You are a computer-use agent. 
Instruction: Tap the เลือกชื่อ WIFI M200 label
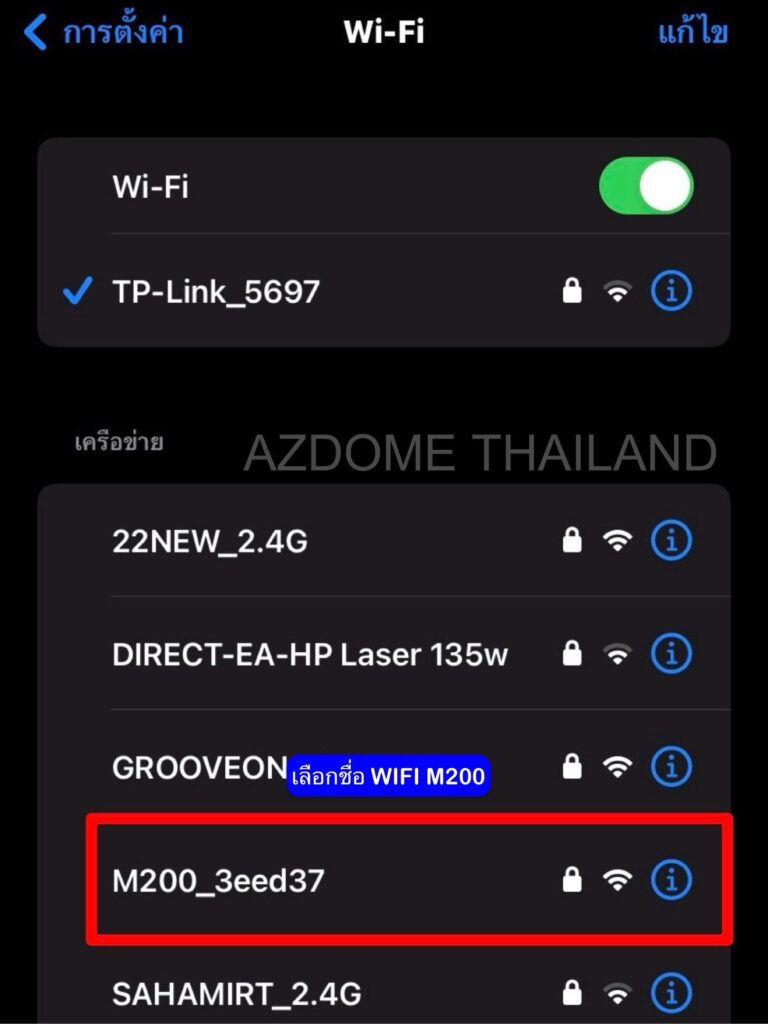coord(389,776)
